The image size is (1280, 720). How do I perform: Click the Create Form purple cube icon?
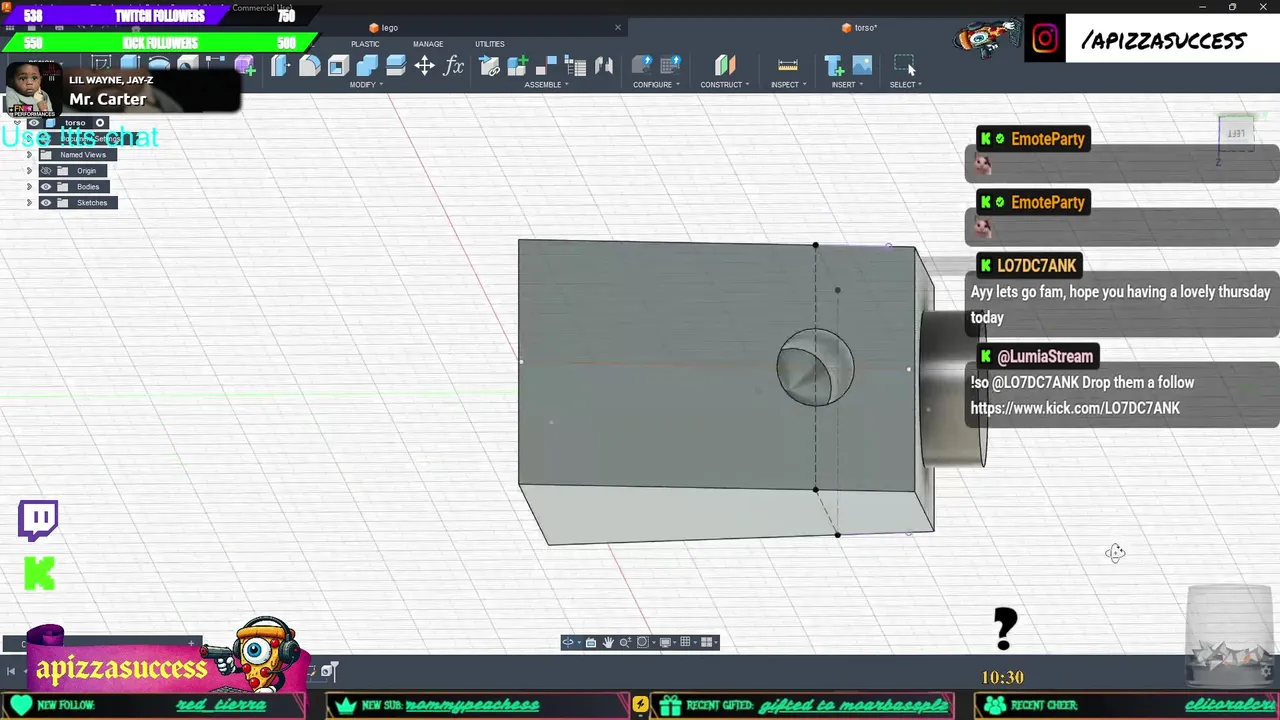point(245,66)
